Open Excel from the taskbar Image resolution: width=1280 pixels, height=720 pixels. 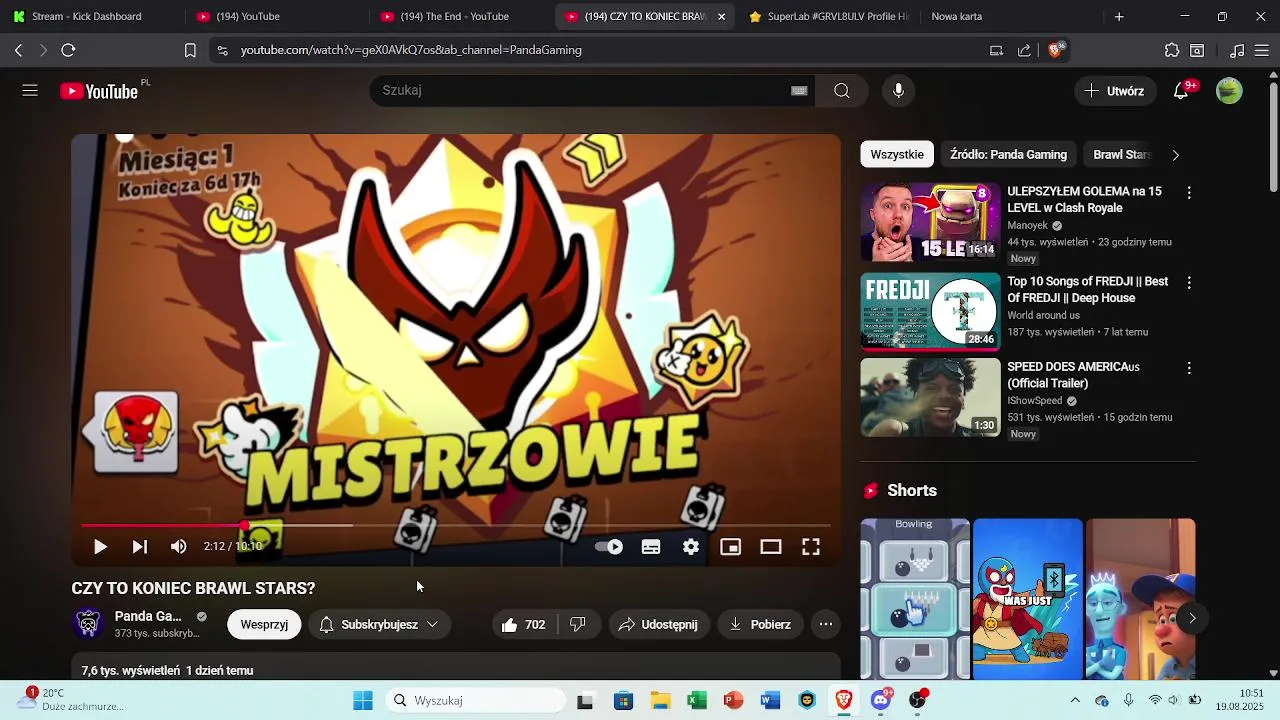click(x=697, y=701)
